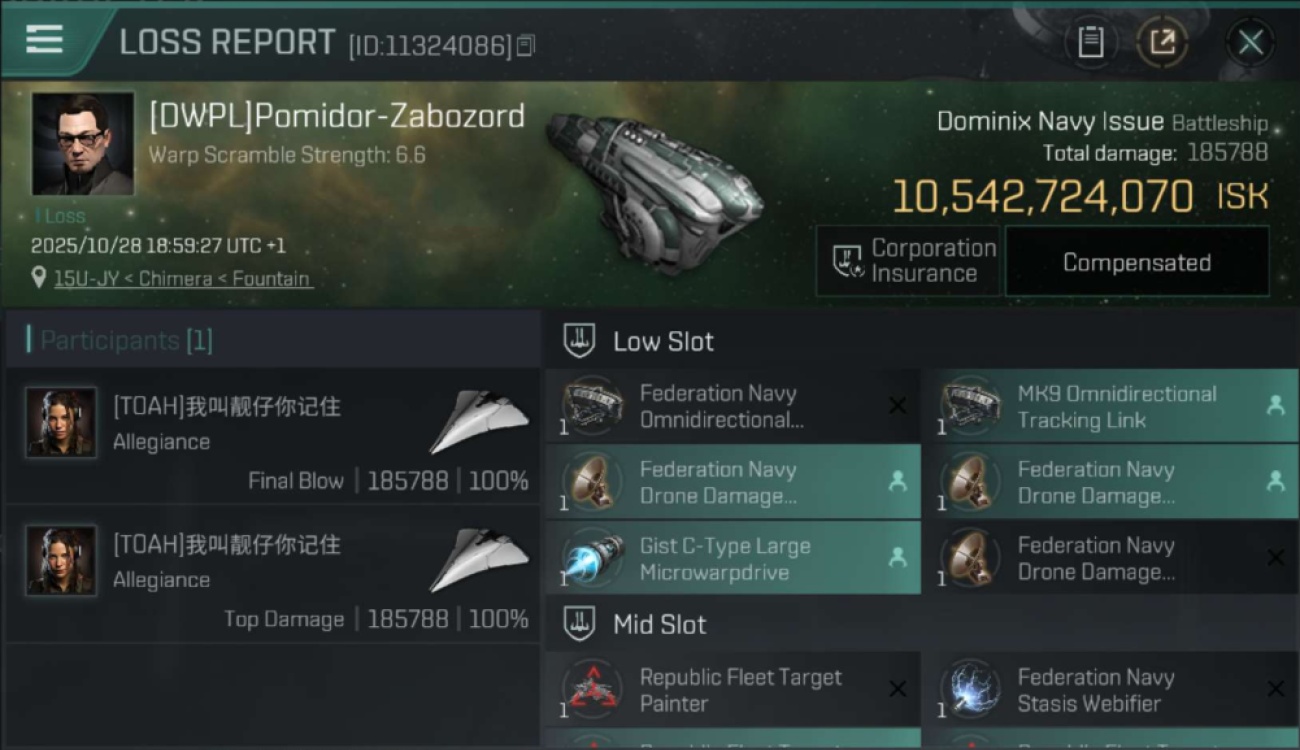Click the Corporation Insurance shield icon
This screenshot has width=1300, height=750.
[848, 262]
